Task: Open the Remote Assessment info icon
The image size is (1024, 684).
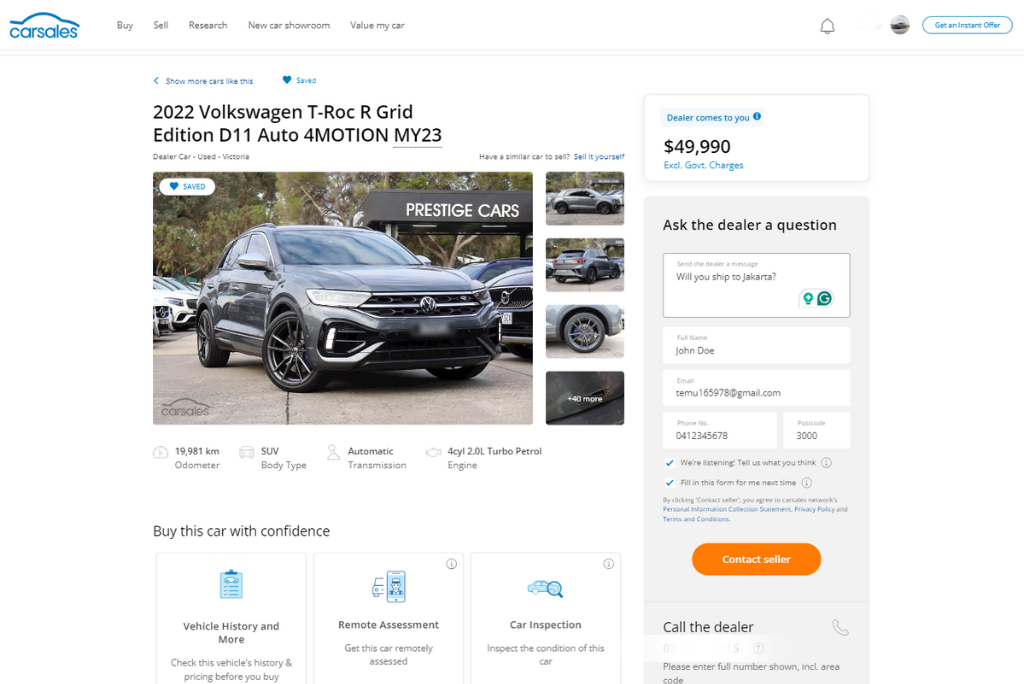Action: click(451, 564)
